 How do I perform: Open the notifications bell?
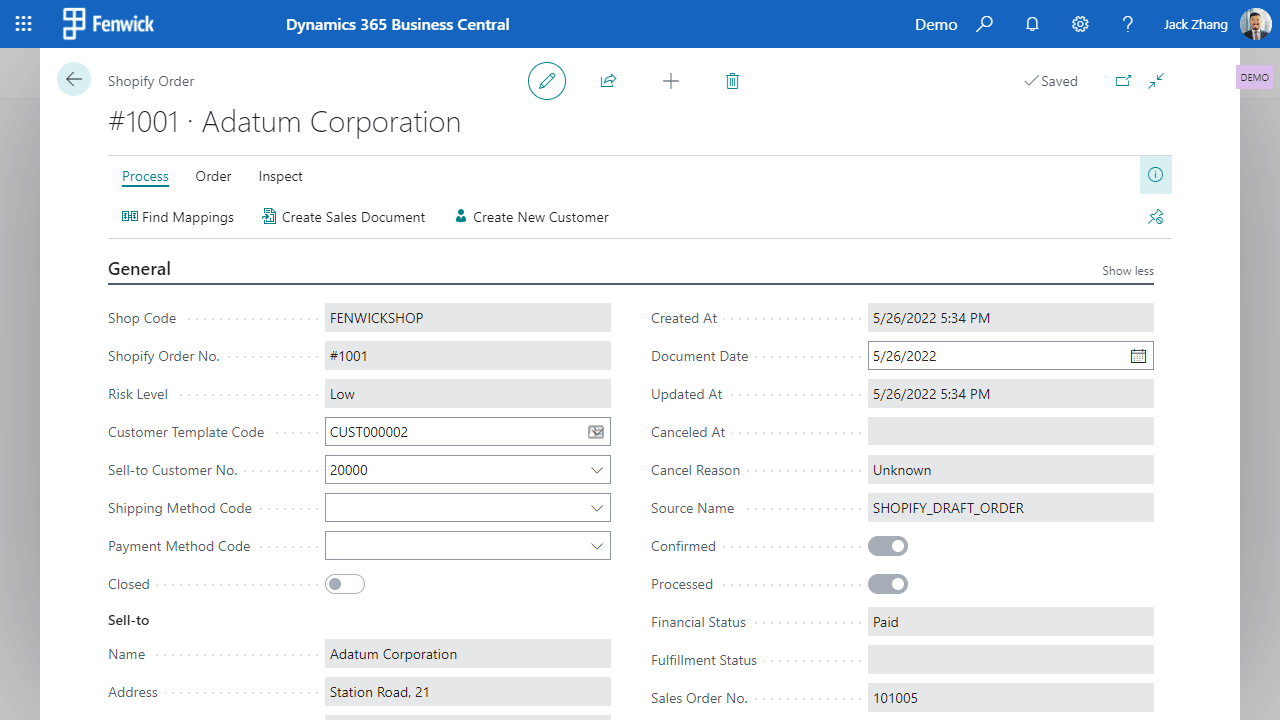[x=1033, y=24]
